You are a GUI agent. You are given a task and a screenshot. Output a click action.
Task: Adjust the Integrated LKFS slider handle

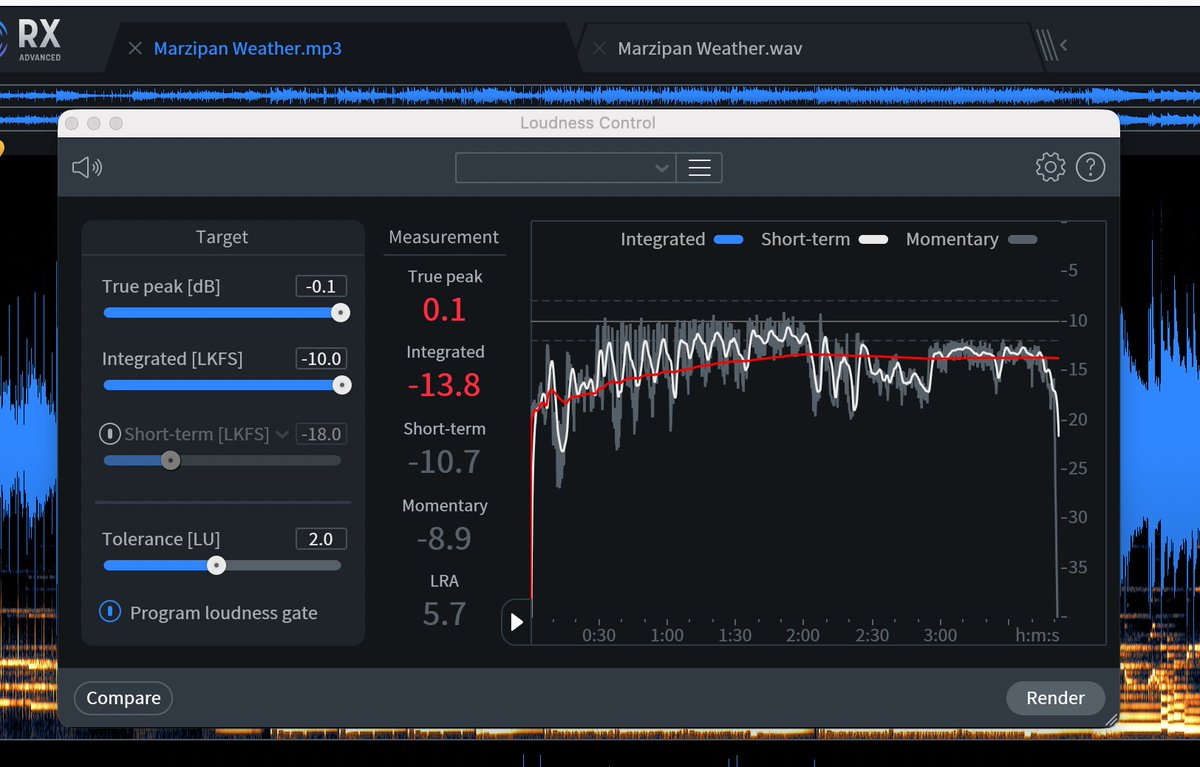[341, 385]
